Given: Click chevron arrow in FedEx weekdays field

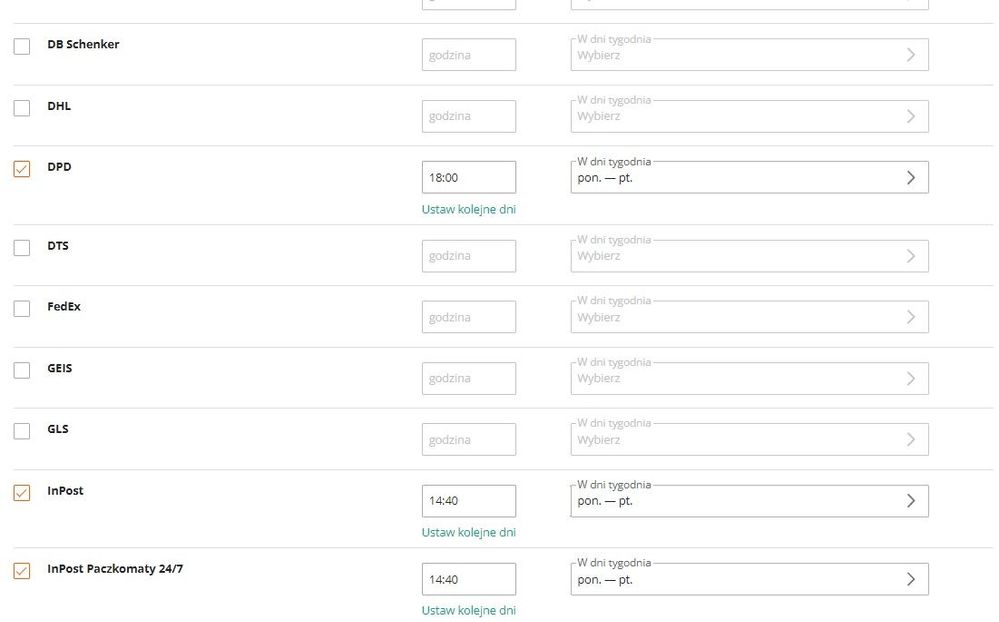Looking at the screenshot, I should click(910, 317).
